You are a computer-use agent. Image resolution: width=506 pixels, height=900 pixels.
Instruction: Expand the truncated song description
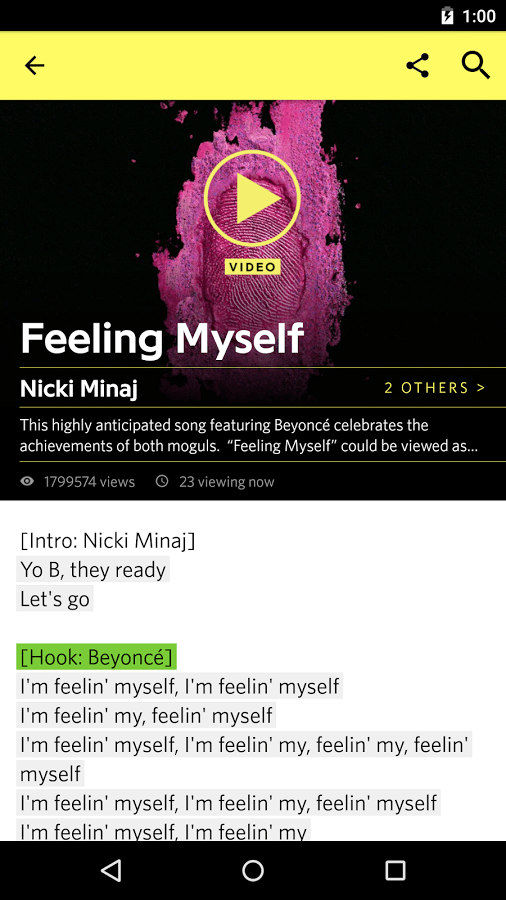coord(253,436)
